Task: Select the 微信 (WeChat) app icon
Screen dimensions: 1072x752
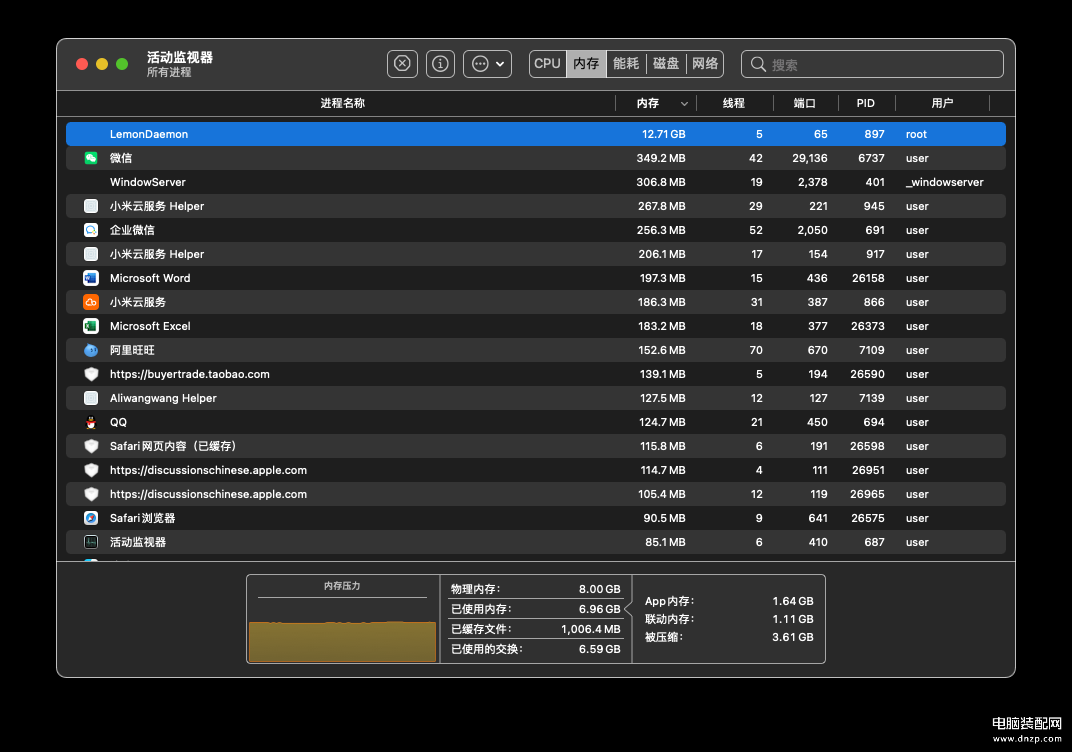Action: pos(91,158)
